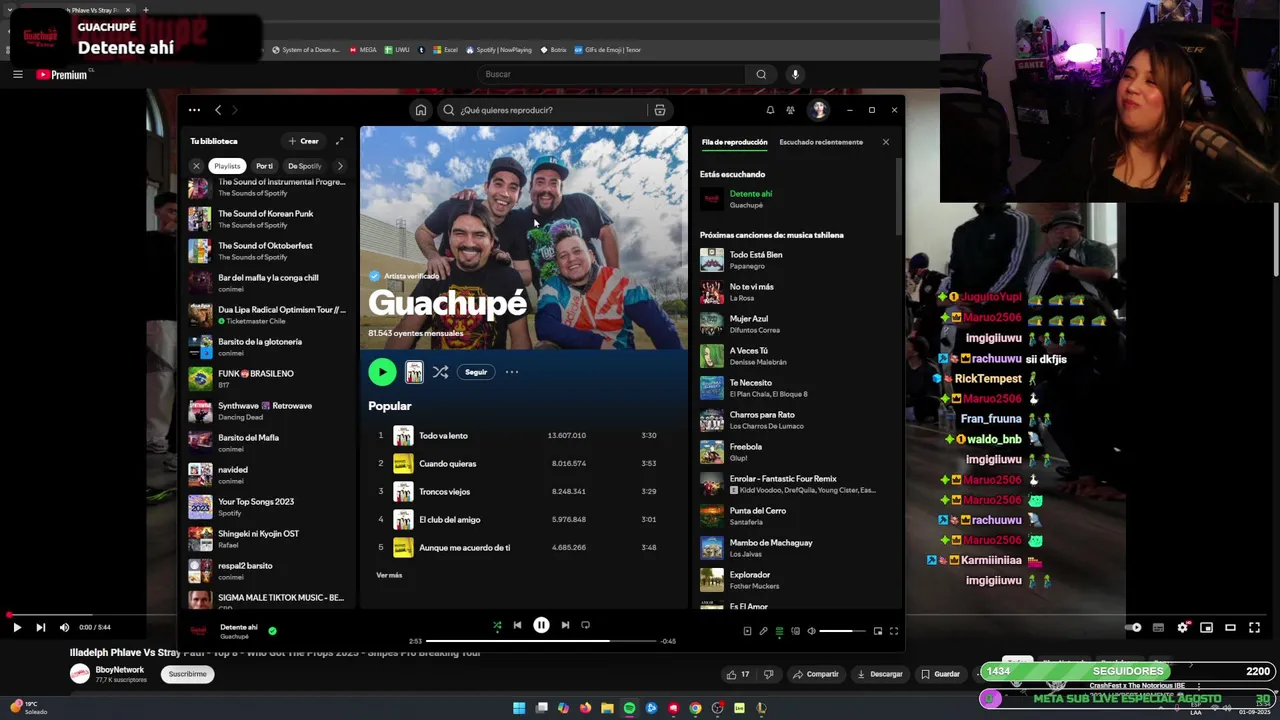The height and width of the screenshot is (720, 1280).
Task: Toggle shuffle on the Guachupé artist page
Action: (x=440, y=372)
